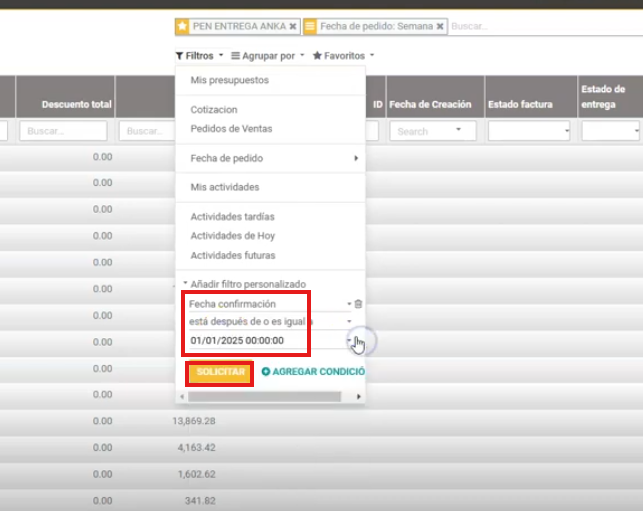
Task: Select the Cotizacion filter
Action: pyautogui.click(x=214, y=110)
